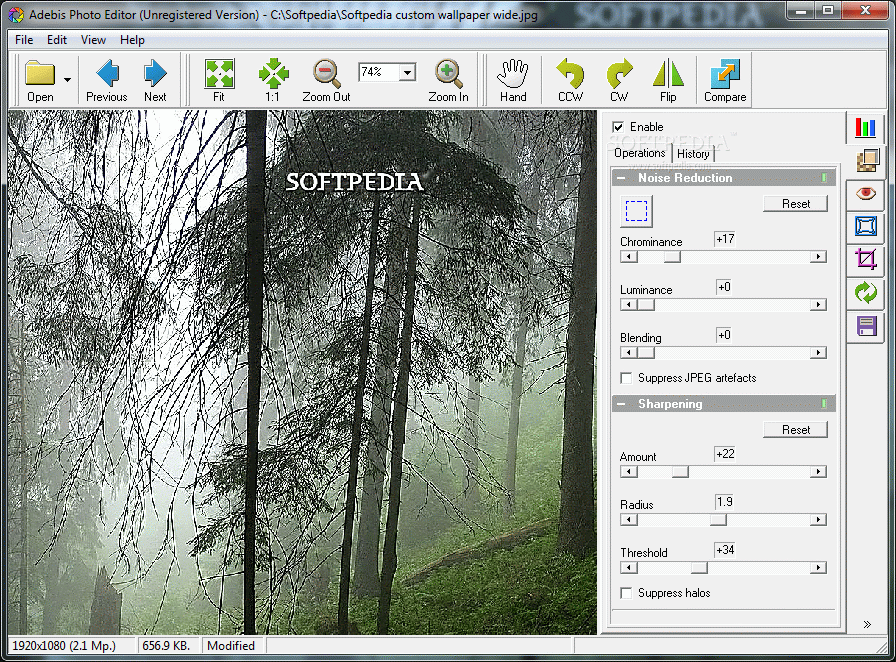Click the Amount slider thumb
This screenshot has width=896, height=662.
point(680,472)
